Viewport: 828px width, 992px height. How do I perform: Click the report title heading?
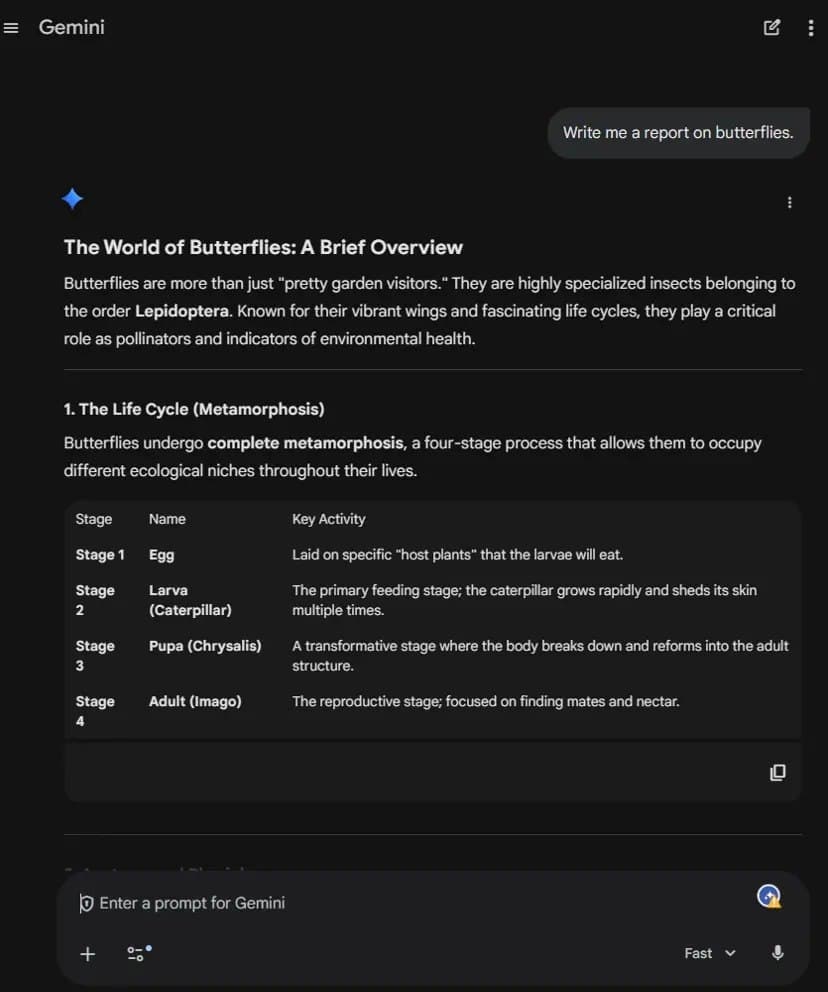pyautogui.click(x=263, y=247)
